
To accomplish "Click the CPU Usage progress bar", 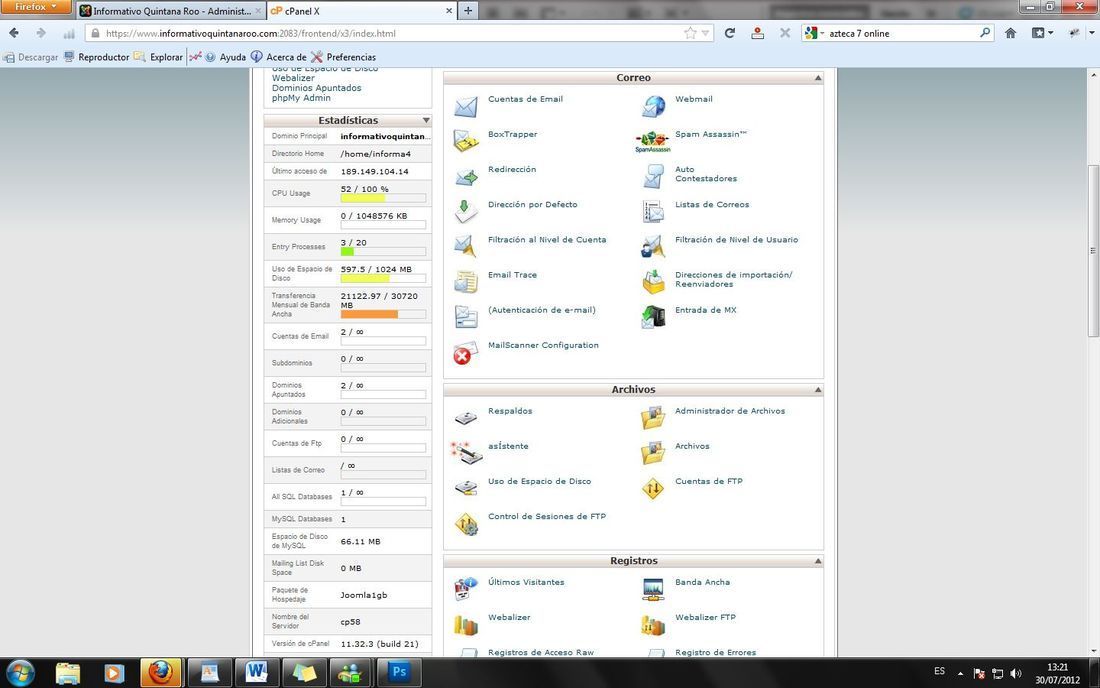I will (x=383, y=198).
